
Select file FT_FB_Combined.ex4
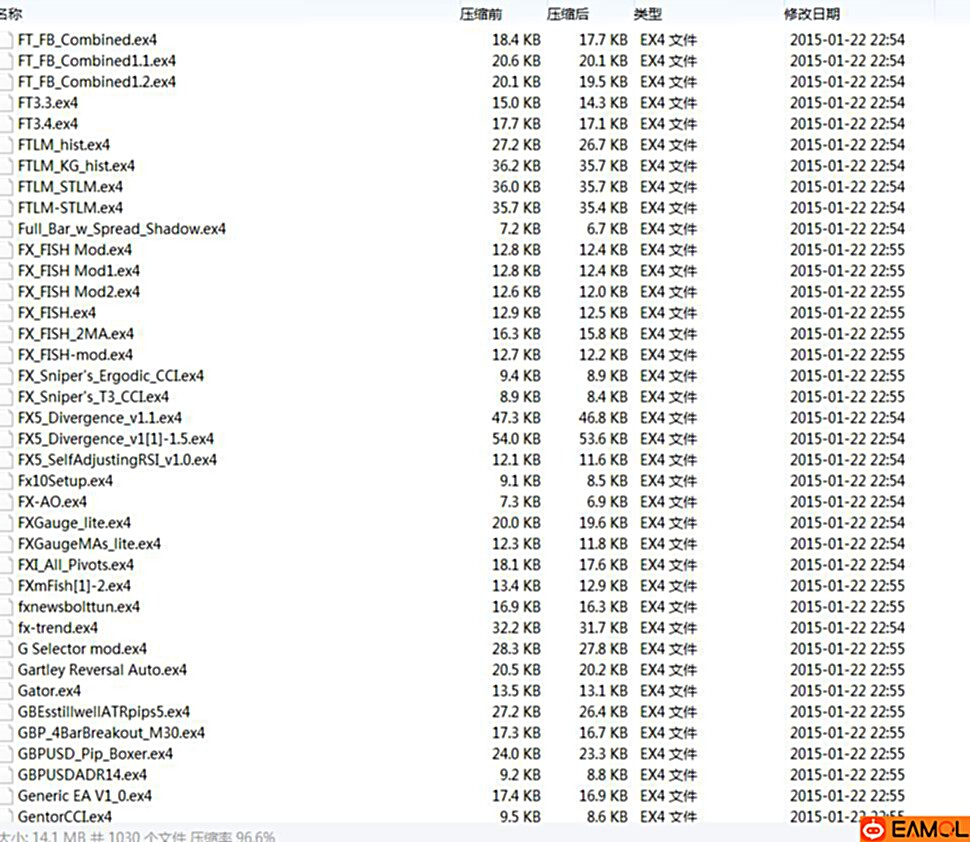(x=87, y=40)
